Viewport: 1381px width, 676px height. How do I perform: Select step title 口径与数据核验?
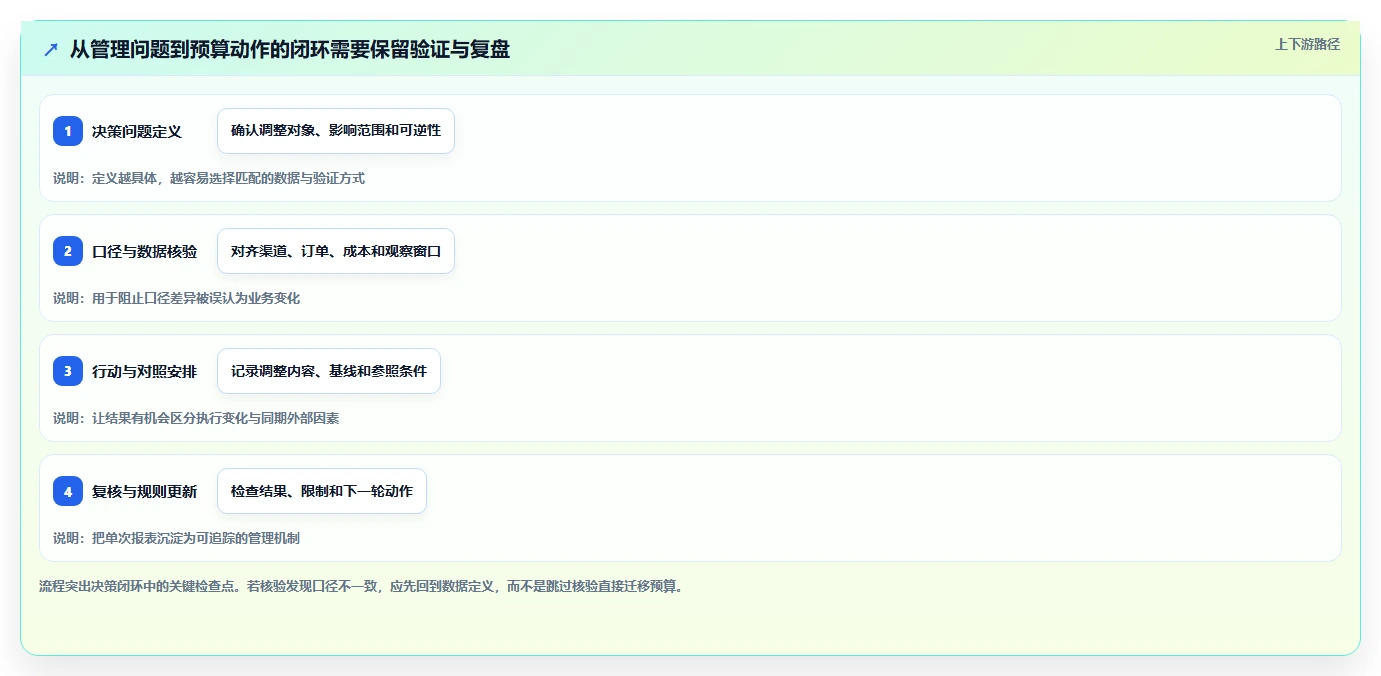[x=144, y=251]
